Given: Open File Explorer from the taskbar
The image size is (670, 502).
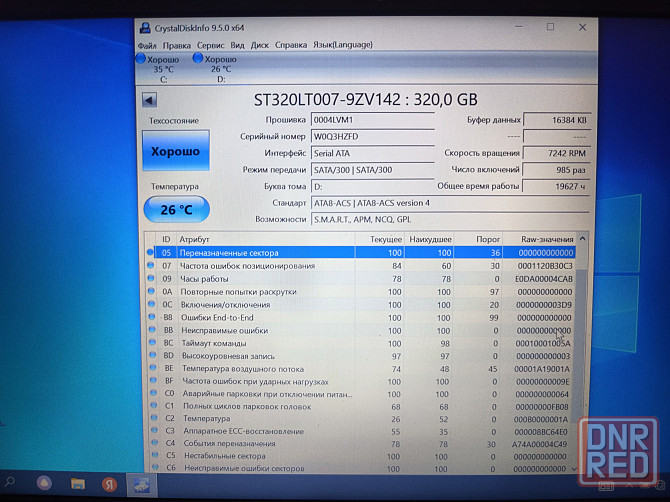Looking at the screenshot, I should point(78,484).
